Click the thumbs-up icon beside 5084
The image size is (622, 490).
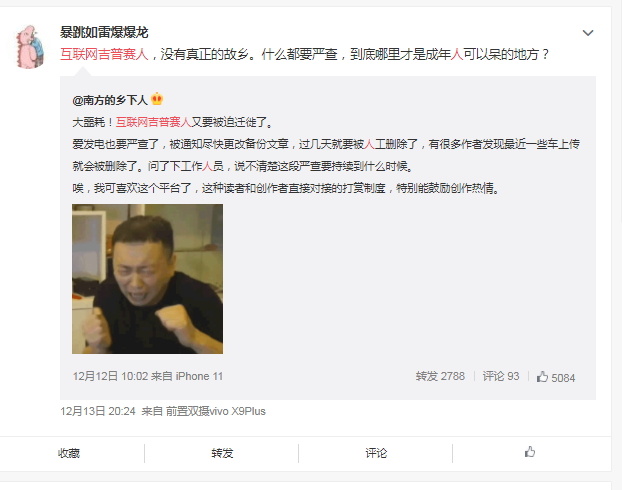(542, 377)
